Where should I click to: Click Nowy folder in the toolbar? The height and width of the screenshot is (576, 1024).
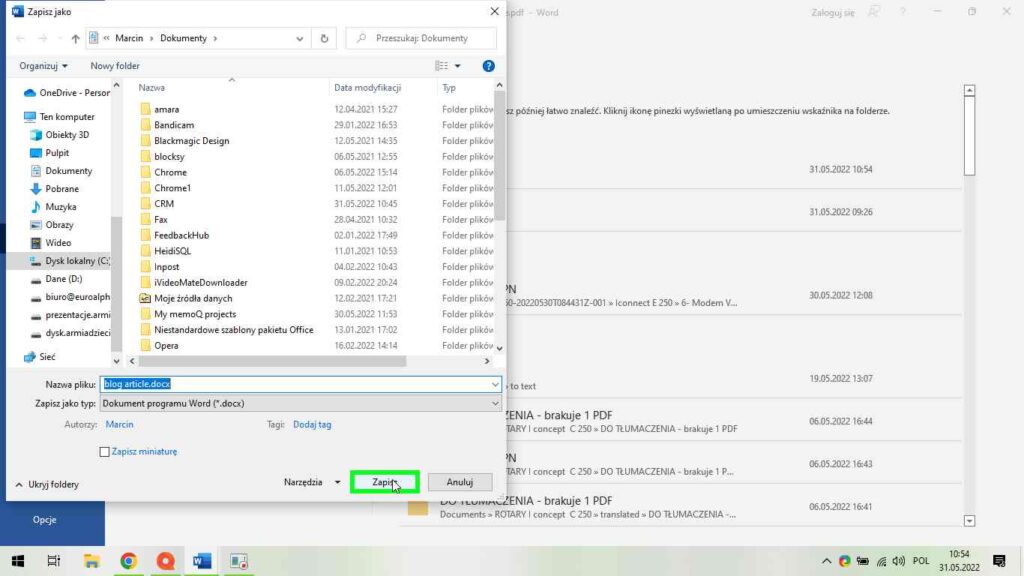point(115,66)
